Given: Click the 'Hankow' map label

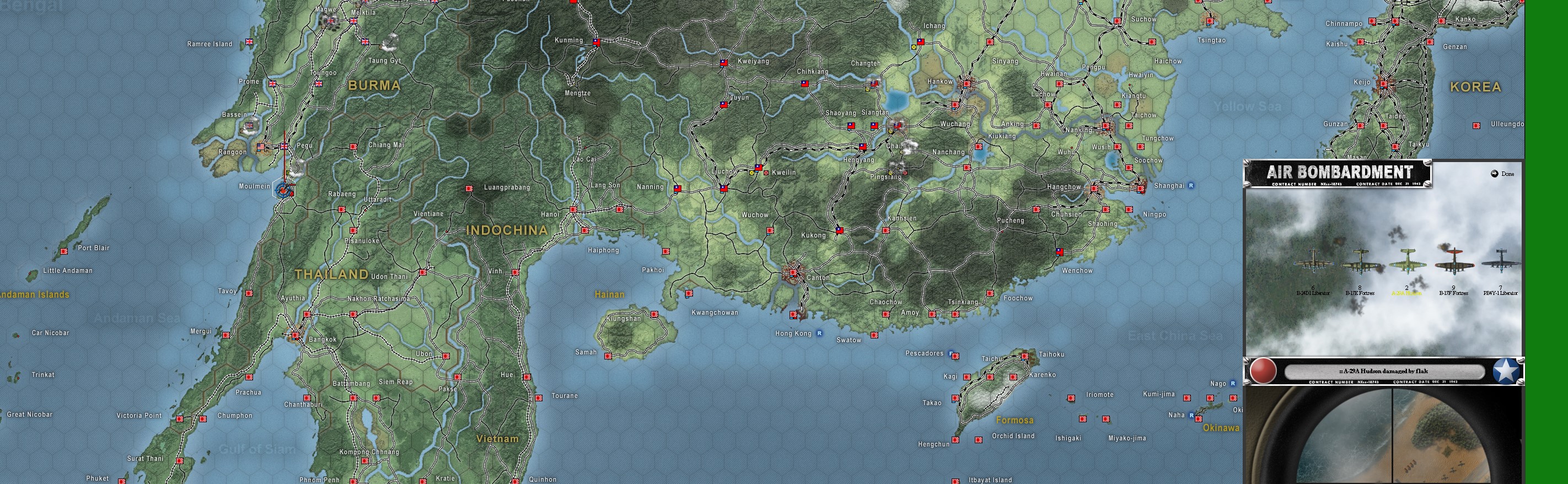Looking at the screenshot, I should pos(941,82).
